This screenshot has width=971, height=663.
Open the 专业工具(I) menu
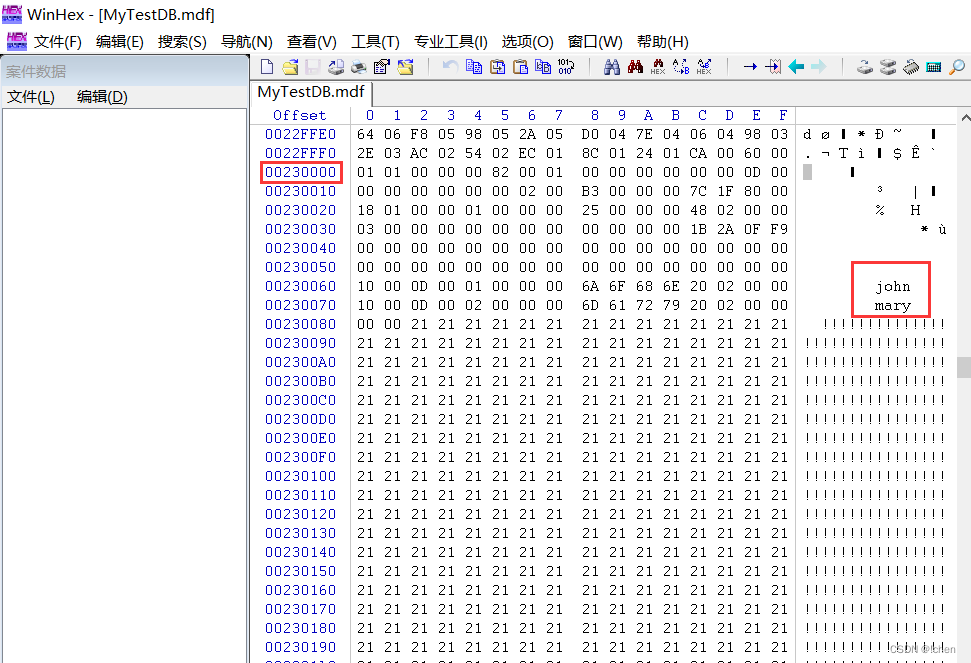point(451,41)
